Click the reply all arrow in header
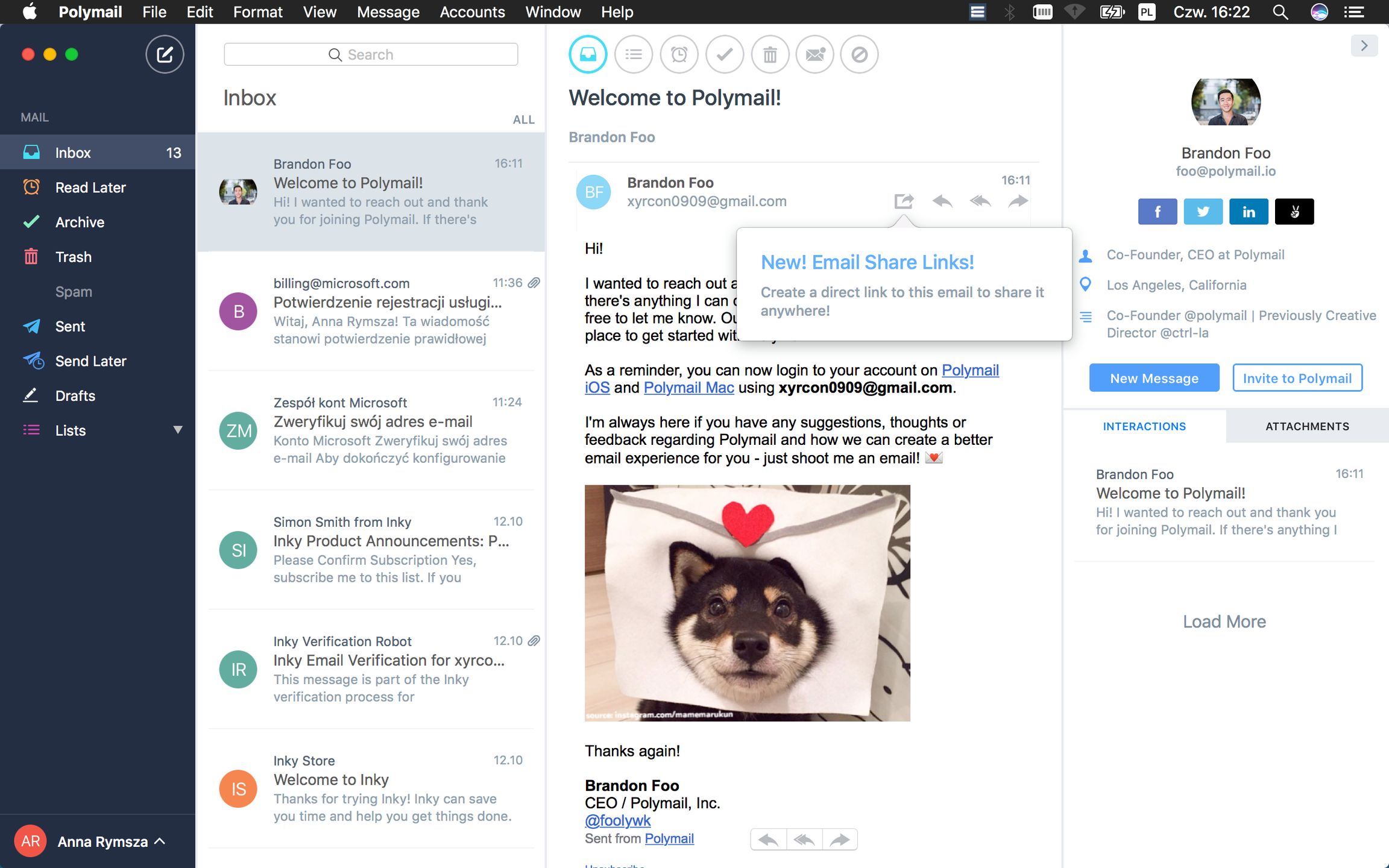1389x868 pixels. (980, 201)
